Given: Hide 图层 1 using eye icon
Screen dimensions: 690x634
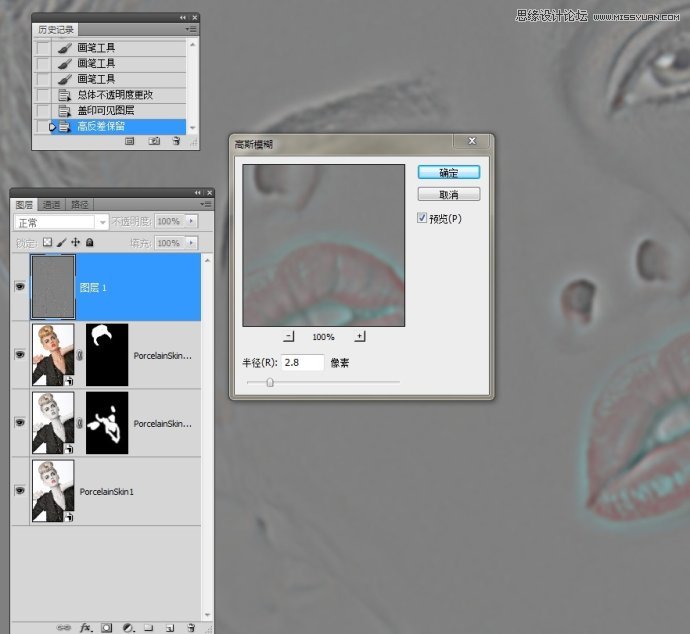Looking at the screenshot, I should 19,286.
